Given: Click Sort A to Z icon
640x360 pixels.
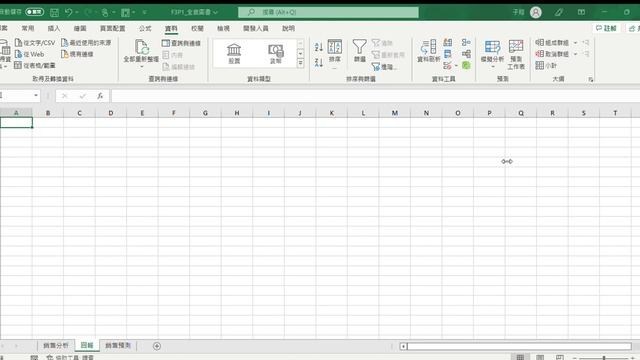Looking at the screenshot, I should 319,47.
